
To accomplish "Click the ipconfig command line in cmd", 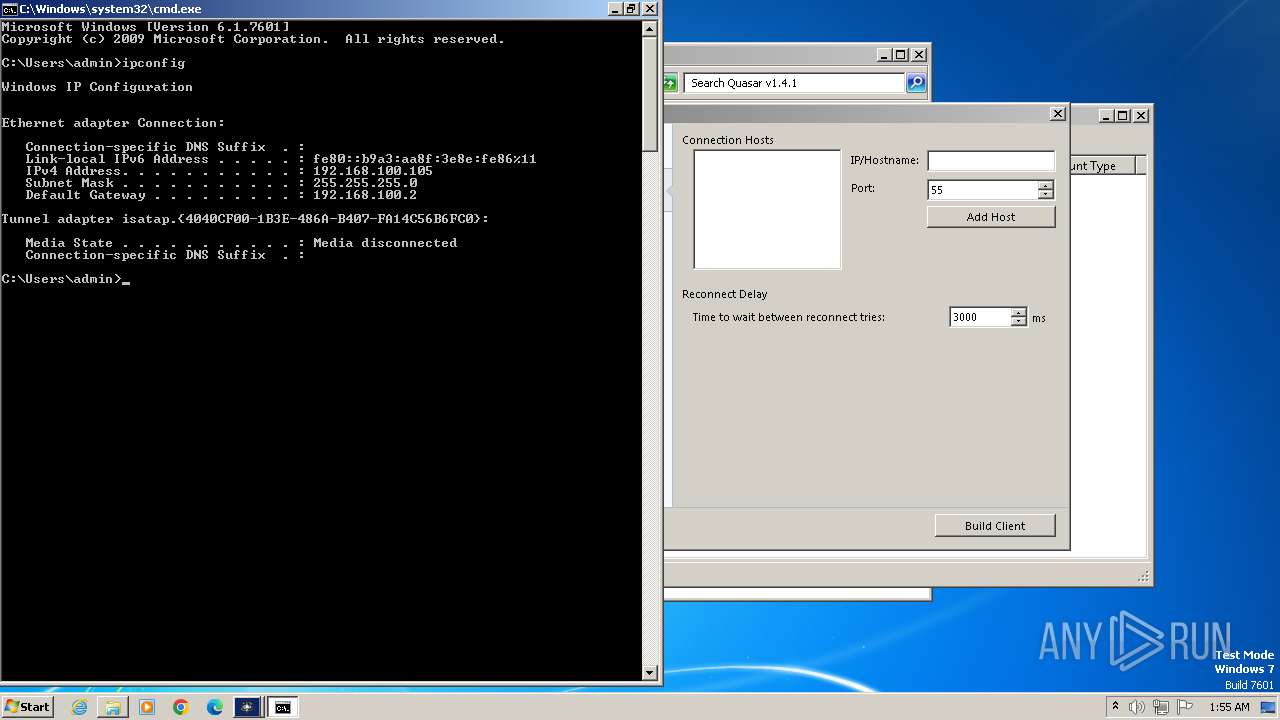I will click(93, 63).
